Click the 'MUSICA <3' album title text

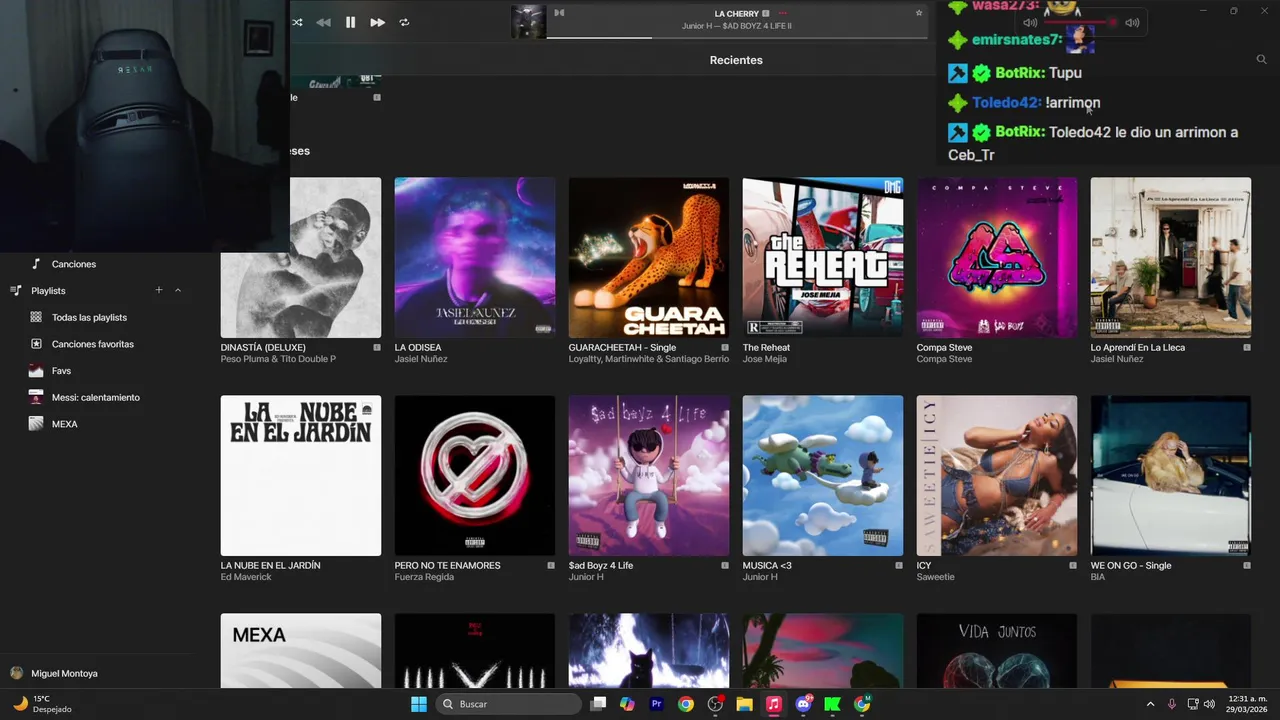coord(767,566)
